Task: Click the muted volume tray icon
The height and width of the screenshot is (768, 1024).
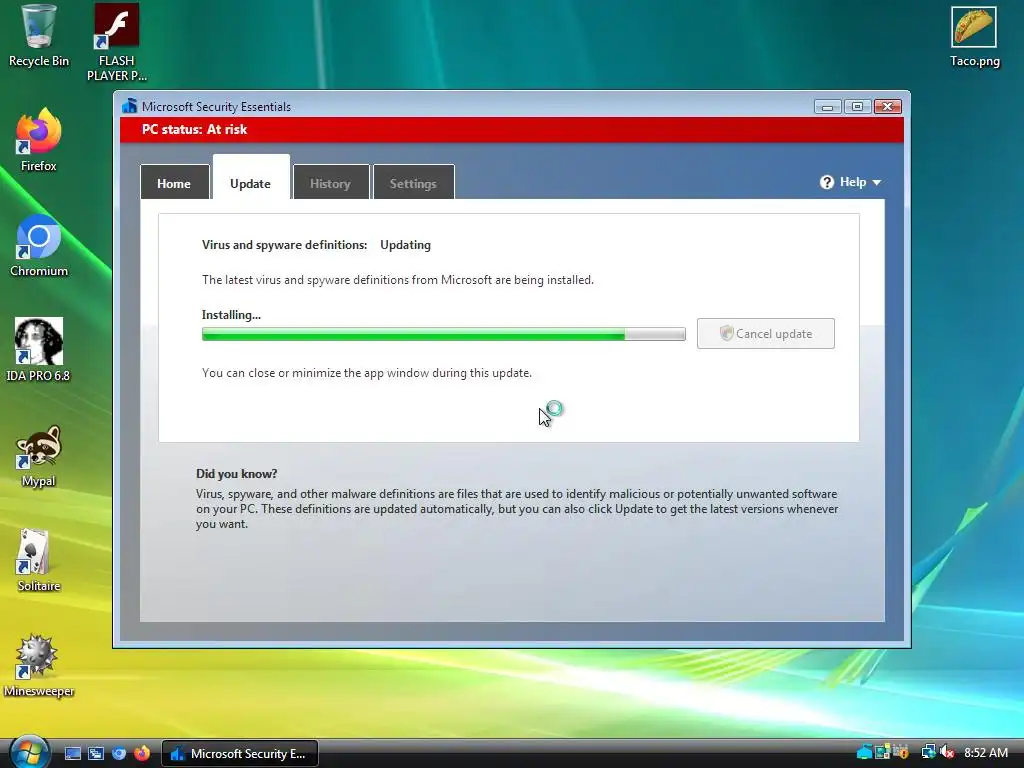Action: [948, 753]
